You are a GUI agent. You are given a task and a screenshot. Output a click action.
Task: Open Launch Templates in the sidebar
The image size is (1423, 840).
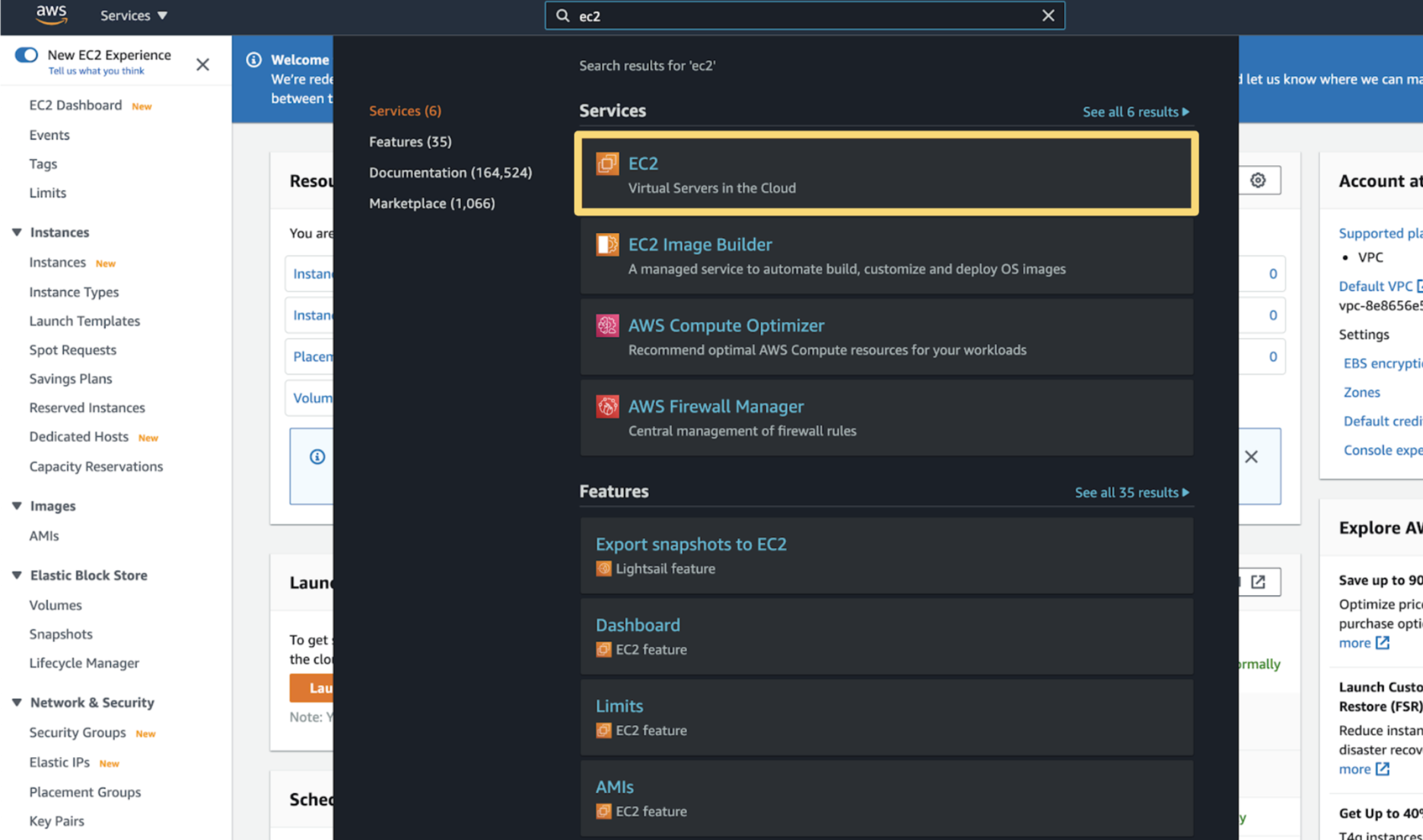coord(84,320)
